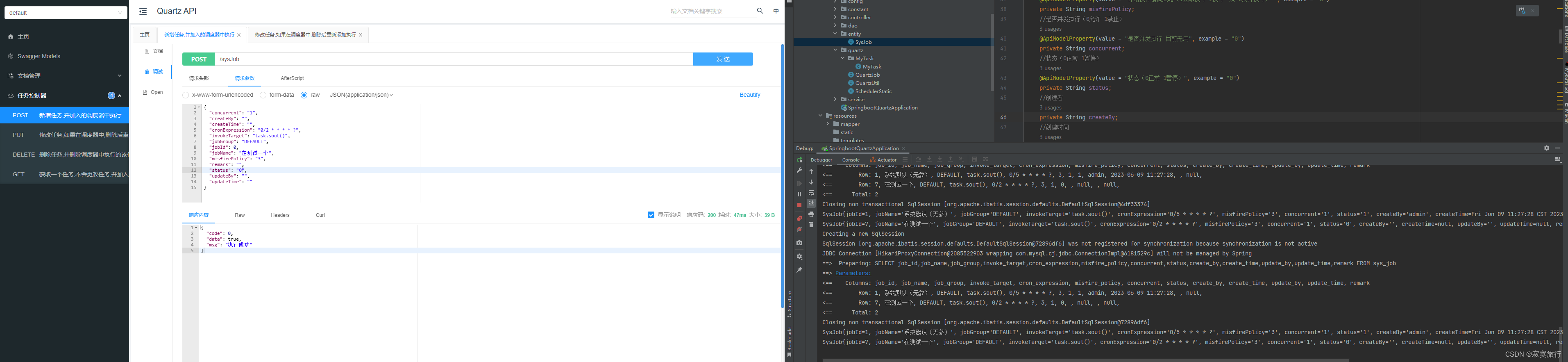The height and width of the screenshot is (362, 1568).
Task: Open the JSON(application/json) content type dropdown
Action: (x=361, y=95)
